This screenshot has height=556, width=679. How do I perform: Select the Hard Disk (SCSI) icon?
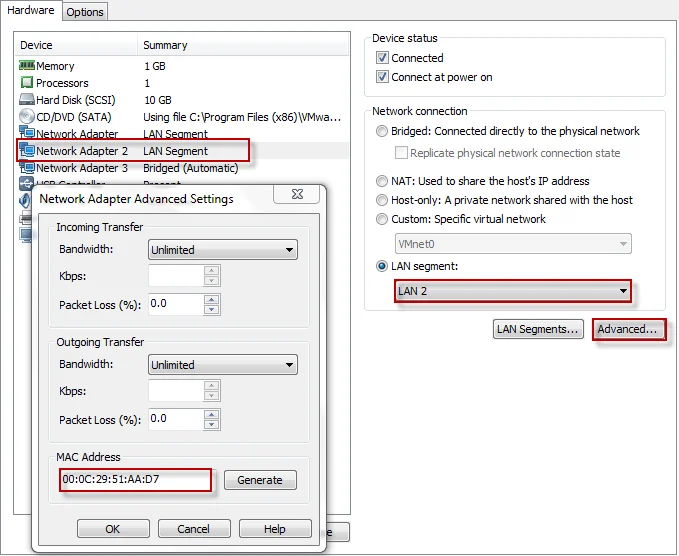[27, 100]
